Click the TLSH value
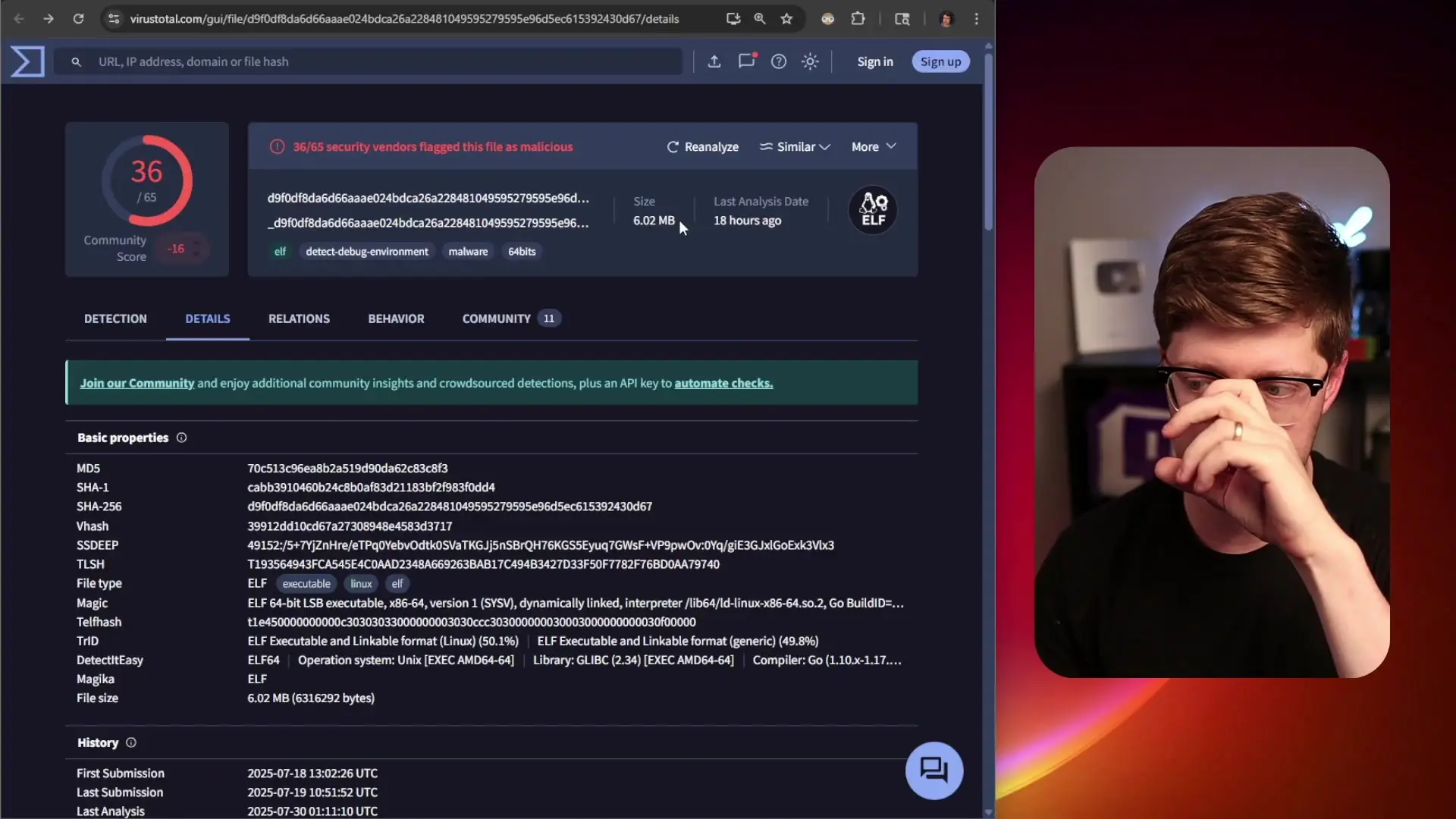This screenshot has height=819, width=1456. point(483,564)
